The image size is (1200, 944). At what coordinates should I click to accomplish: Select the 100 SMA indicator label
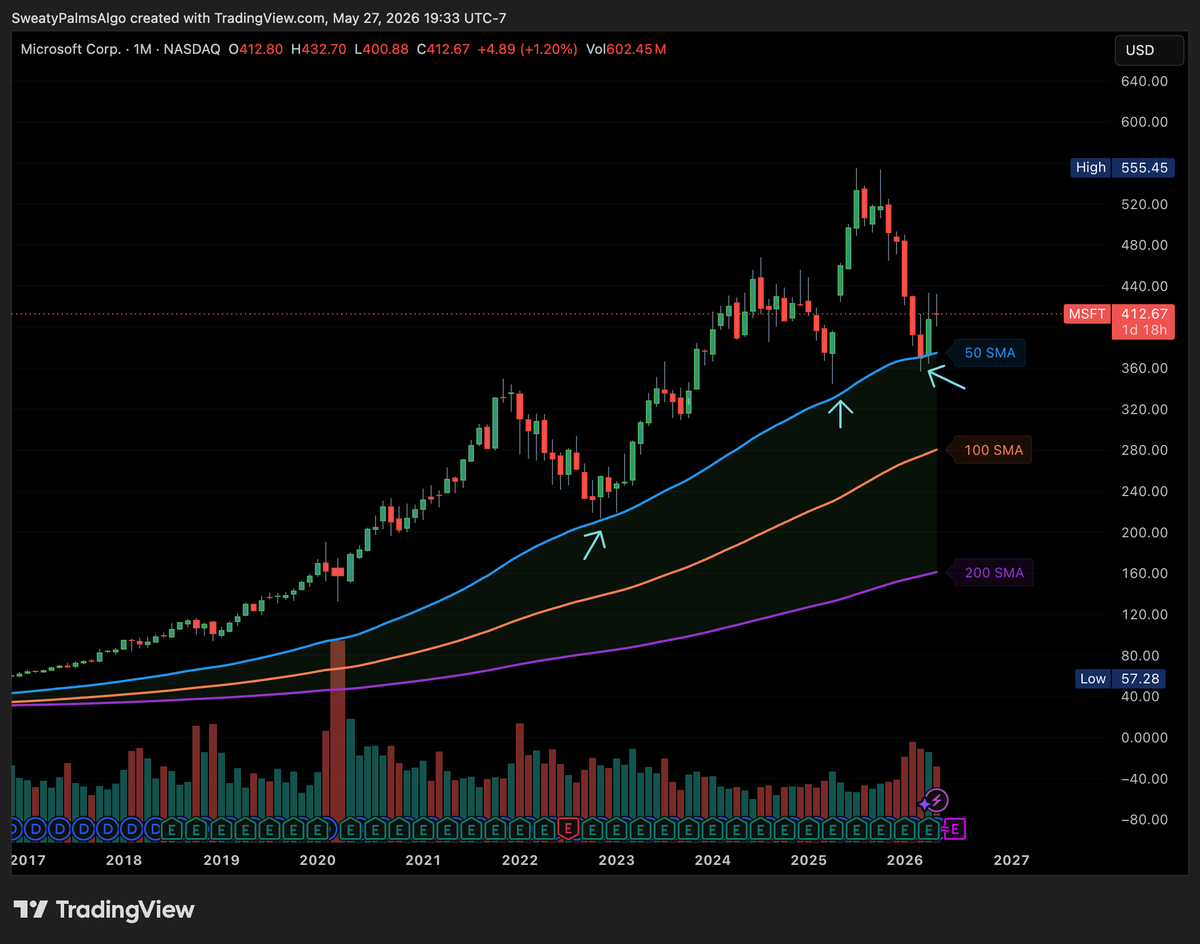click(992, 451)
